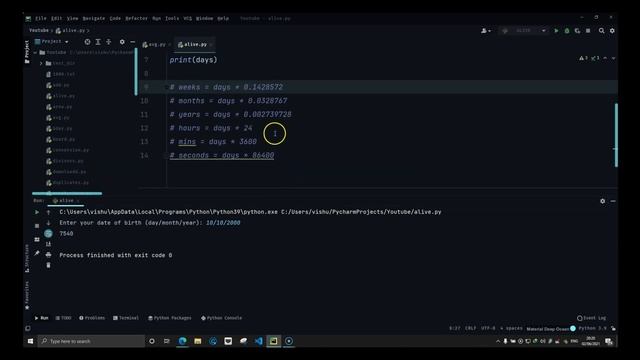Open the Event Log
This screenshot has width=640, height=360.
(x=591, y=318)
